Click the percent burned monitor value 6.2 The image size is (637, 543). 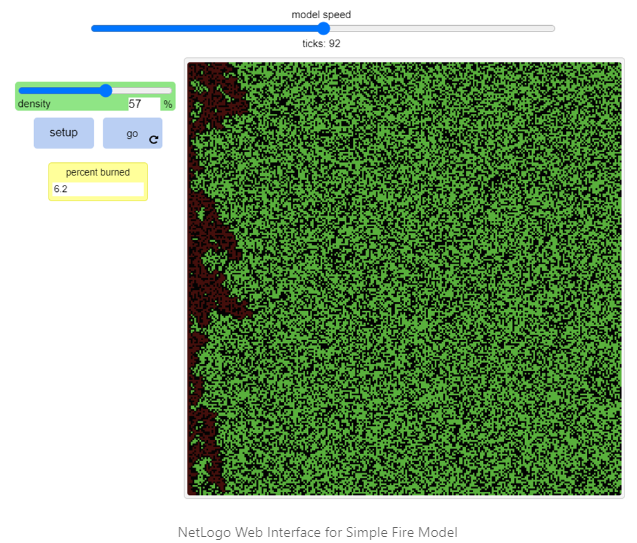[98, 189]
